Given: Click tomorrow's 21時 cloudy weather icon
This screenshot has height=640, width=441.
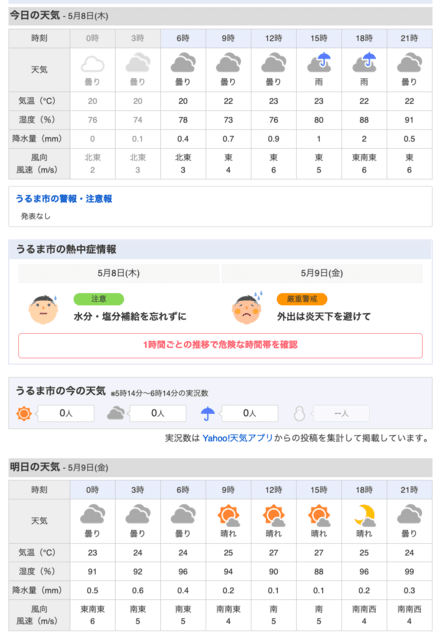Looking at the screenshot, I should [x=409, y=514].
